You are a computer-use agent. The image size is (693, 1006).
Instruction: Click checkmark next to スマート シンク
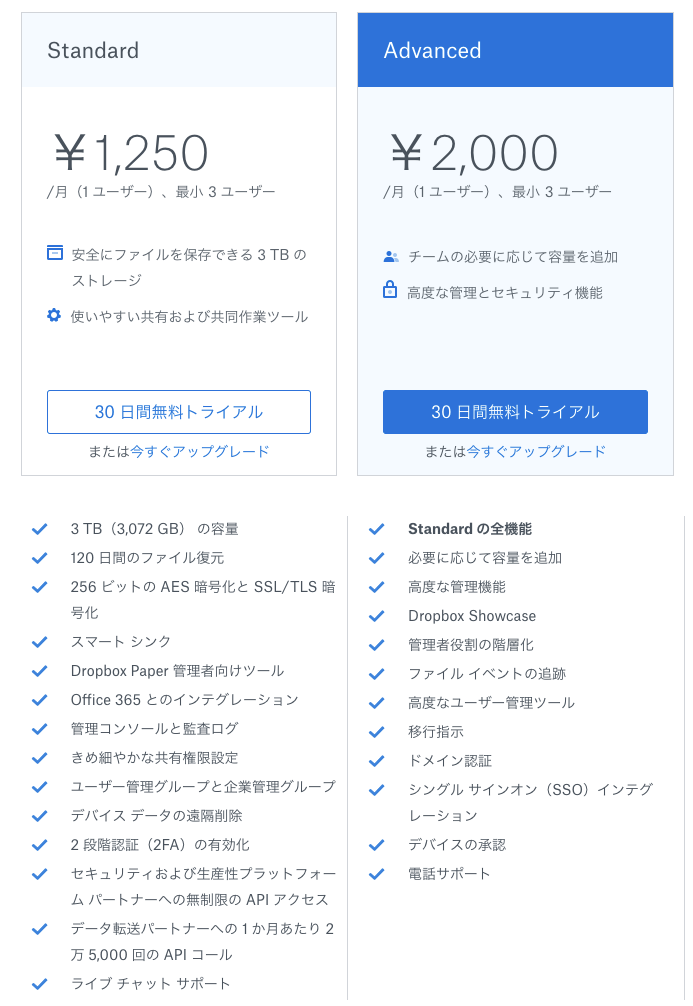[40, 642]
